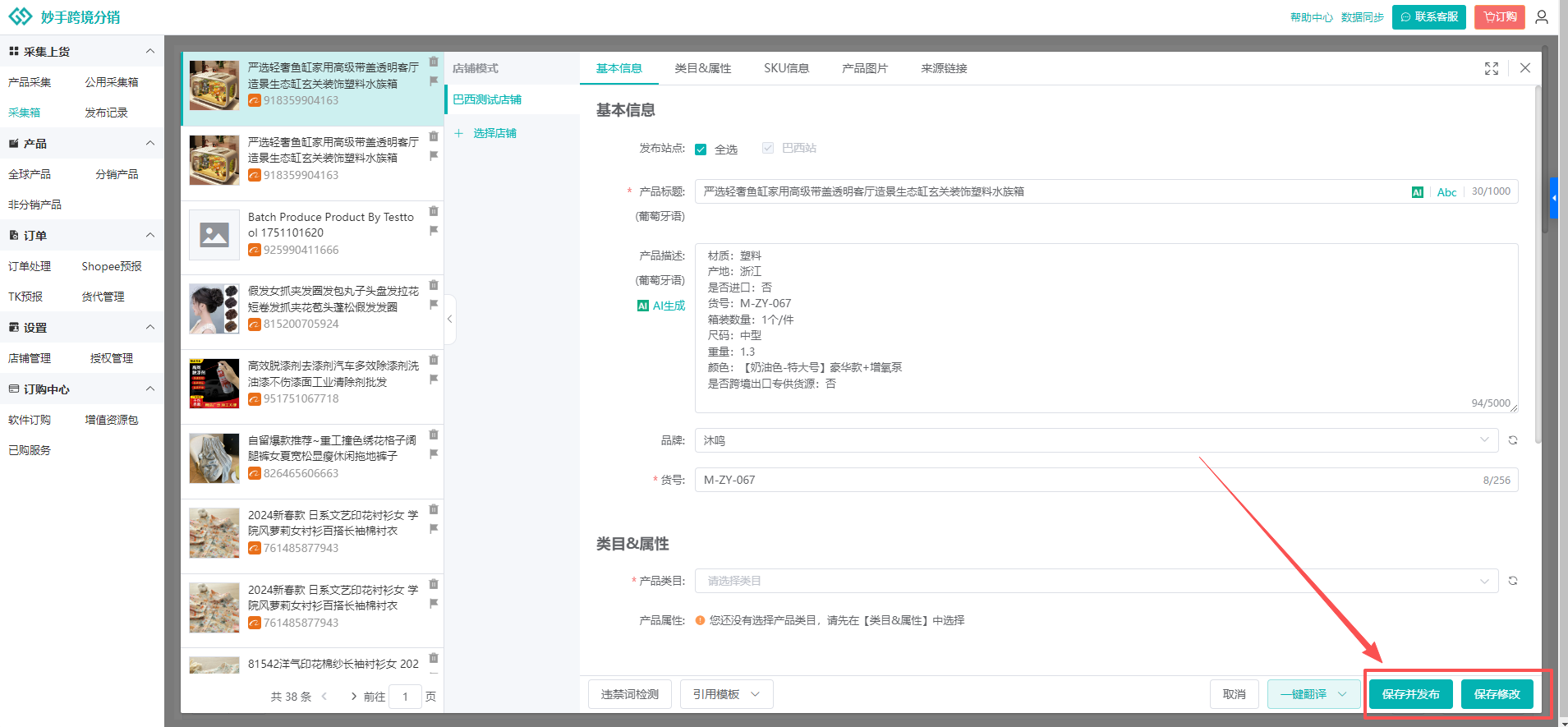Viewport: 1568px width, 727px height.
Task: Refresh the 产品类目 category list
Action: [1513, 581]
